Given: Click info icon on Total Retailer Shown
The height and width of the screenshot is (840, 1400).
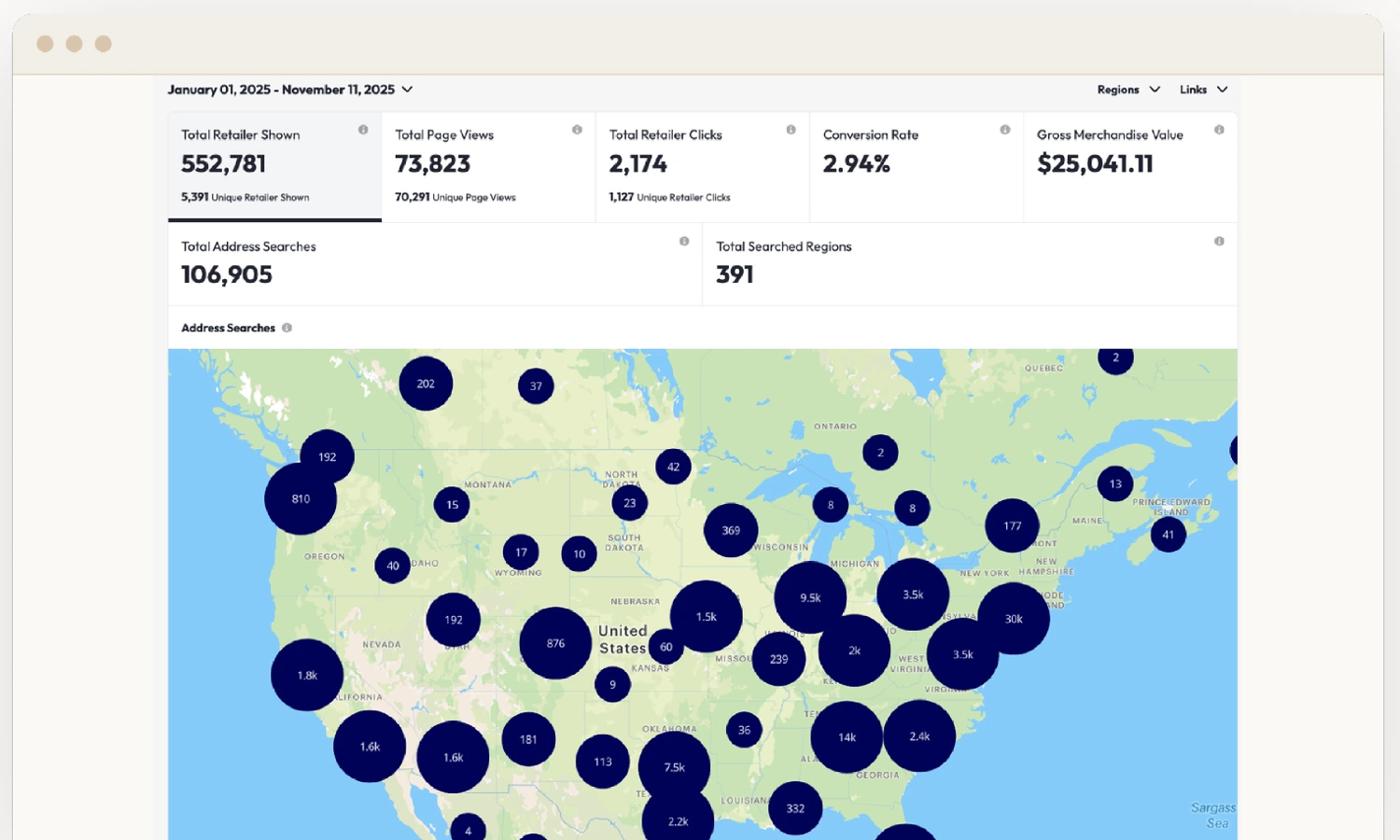Looking at the screenshot, I should tap(363, 130).
